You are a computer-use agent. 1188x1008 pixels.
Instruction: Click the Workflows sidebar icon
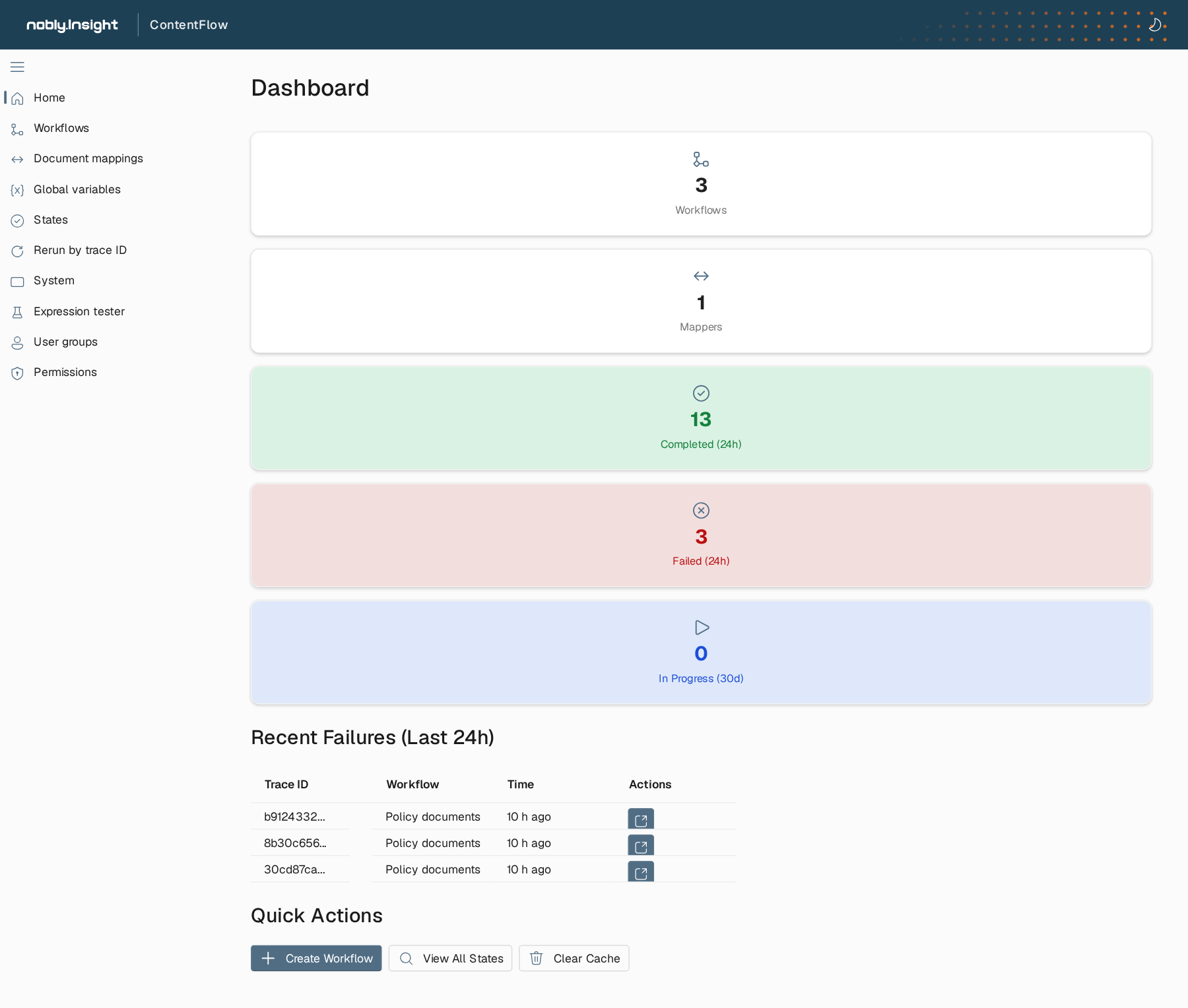(17, 129)
